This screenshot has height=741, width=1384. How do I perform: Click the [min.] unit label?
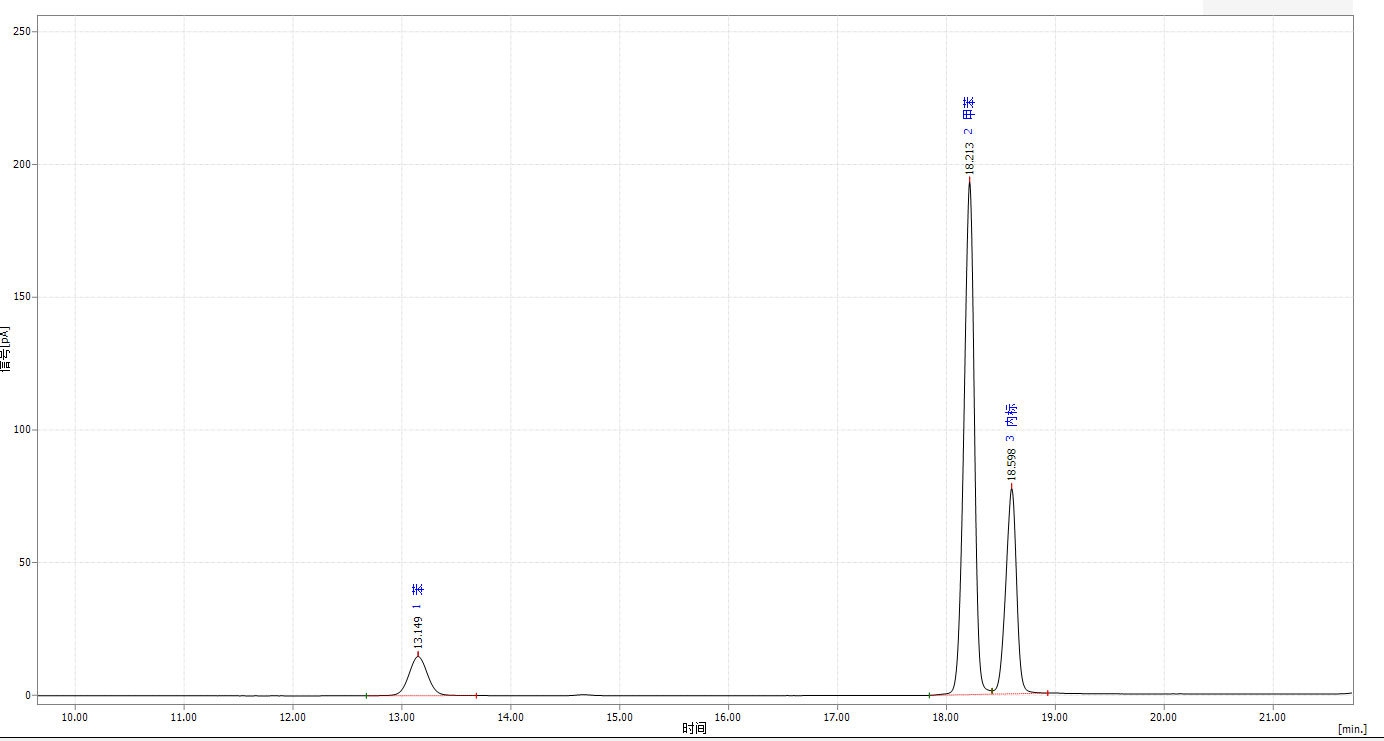point(1352,729)
